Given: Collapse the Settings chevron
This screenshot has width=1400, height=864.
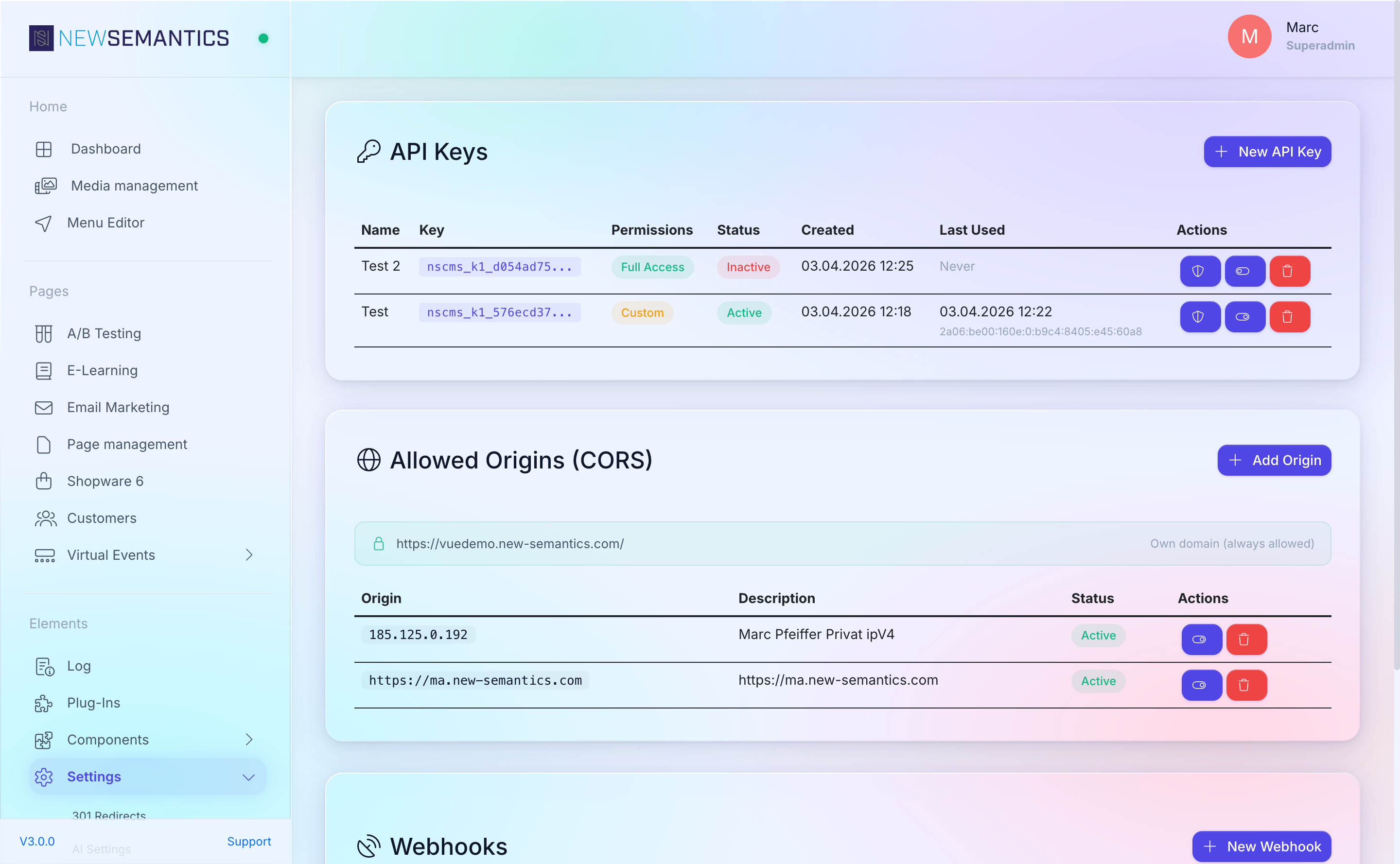Looking at the screenshot, I should pyautogui.click(x=249, y=777).
